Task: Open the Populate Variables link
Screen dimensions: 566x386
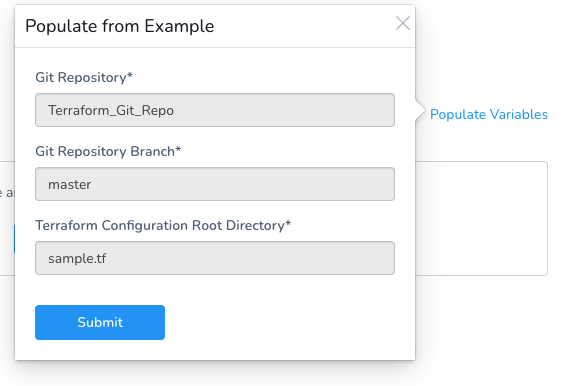Action: (489, 114)
